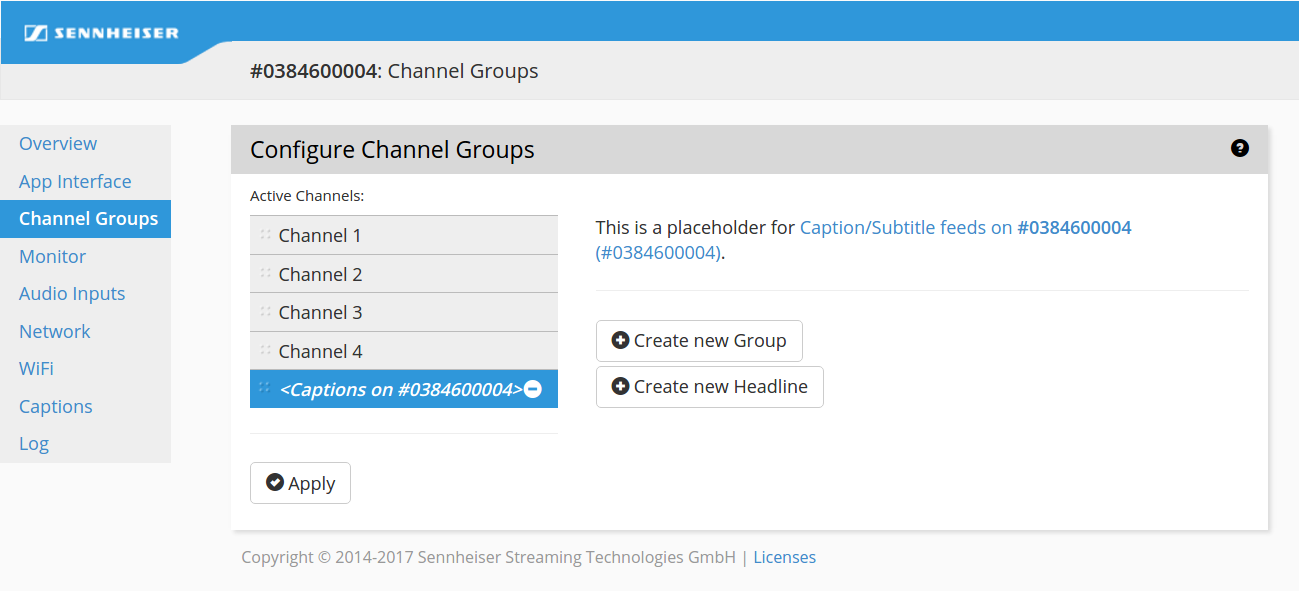Open the Overview page
The width and height of the screenshot is (1299, 591).
58,144
